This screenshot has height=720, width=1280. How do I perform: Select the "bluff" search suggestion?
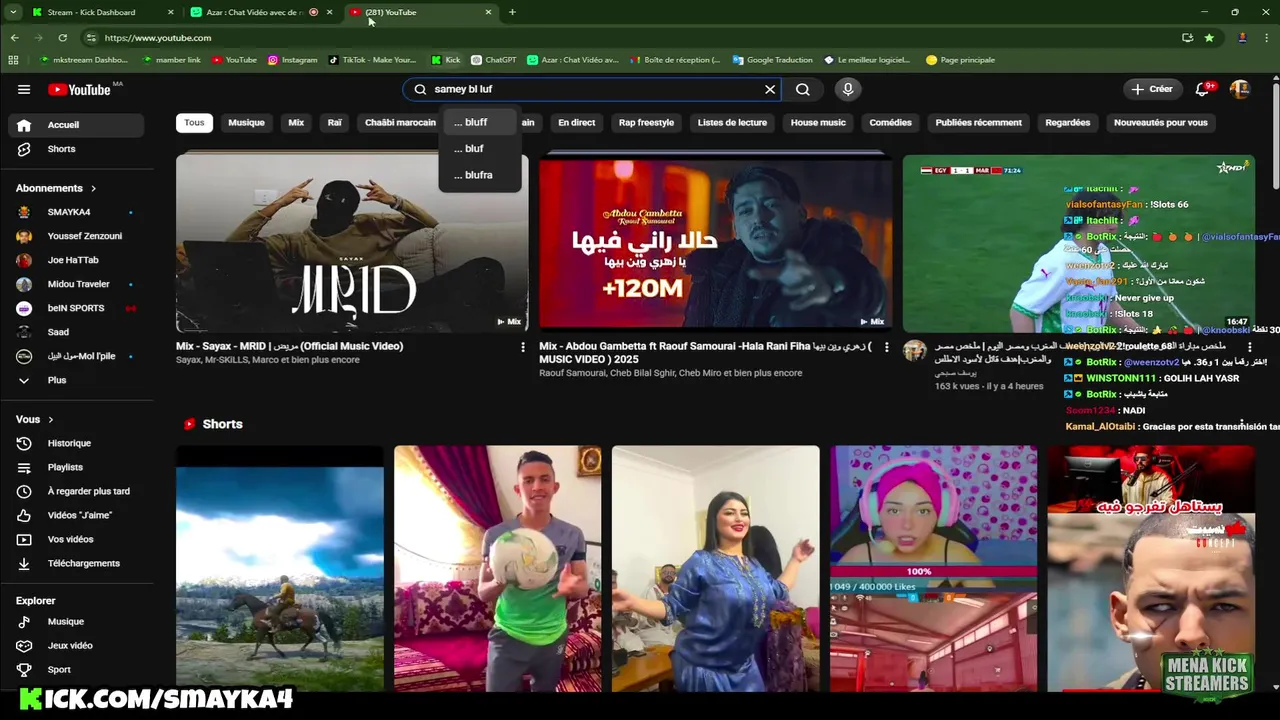pos(480,122)
